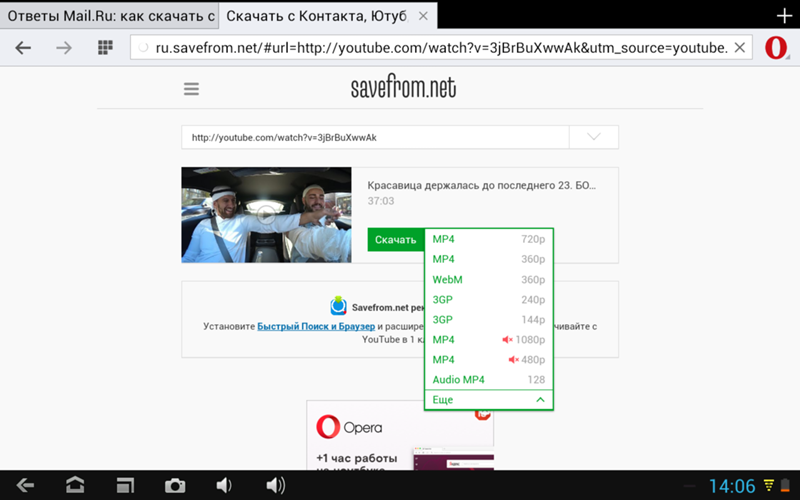Open the Opera menu logo button

(776, 48)
